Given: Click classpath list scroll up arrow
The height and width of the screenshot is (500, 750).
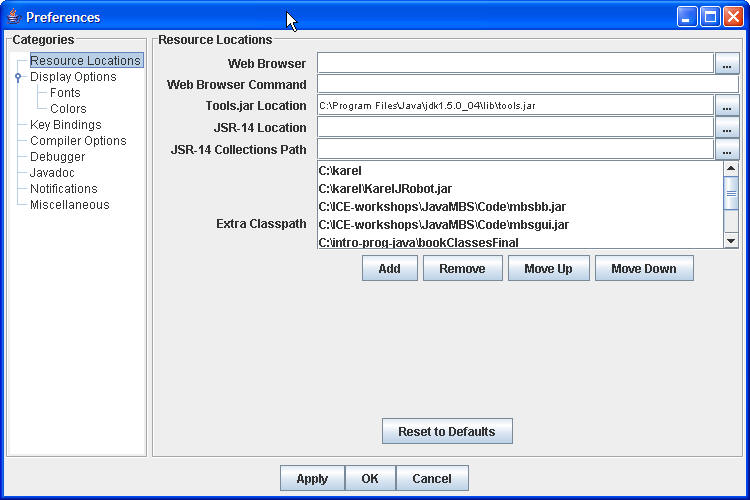Looking at the screenshot, I should [x=731, y=168].
